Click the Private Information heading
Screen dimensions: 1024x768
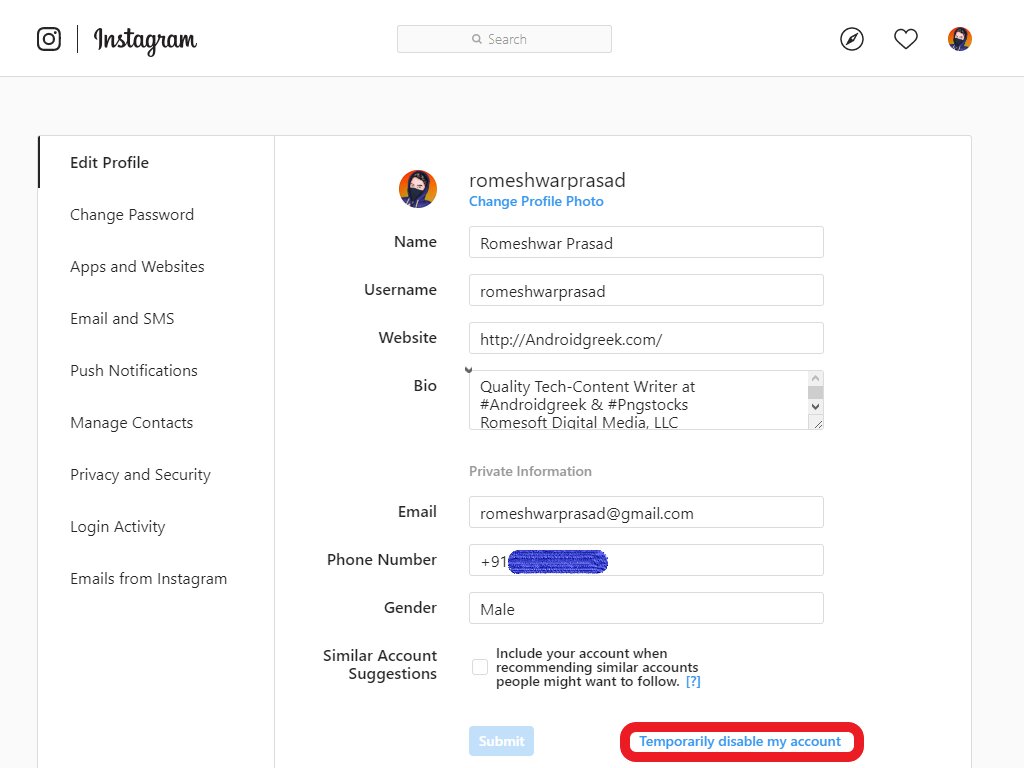click(530, 471)
